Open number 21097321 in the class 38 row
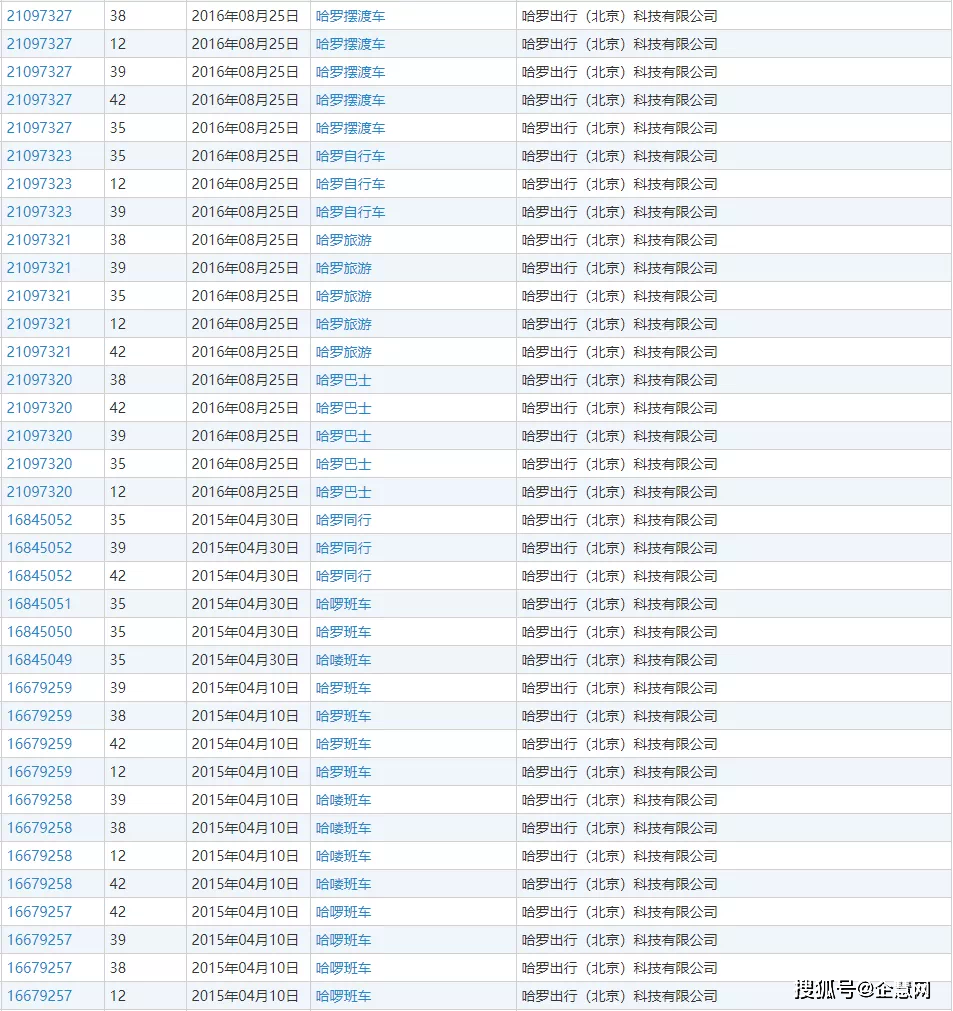The height and width of the screenshot is (1011, 953). 39,240
